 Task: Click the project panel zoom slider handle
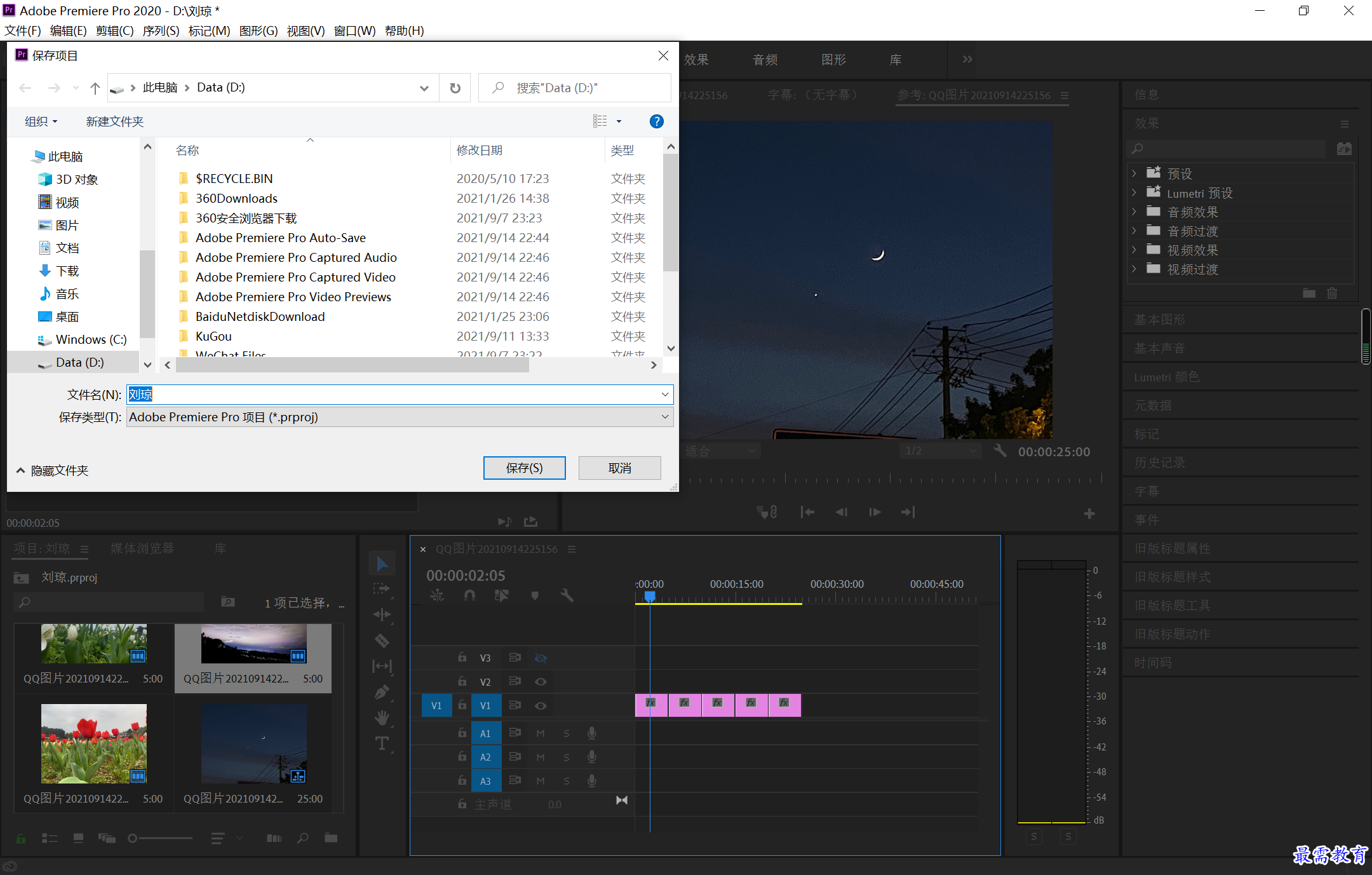click(132, 838)
